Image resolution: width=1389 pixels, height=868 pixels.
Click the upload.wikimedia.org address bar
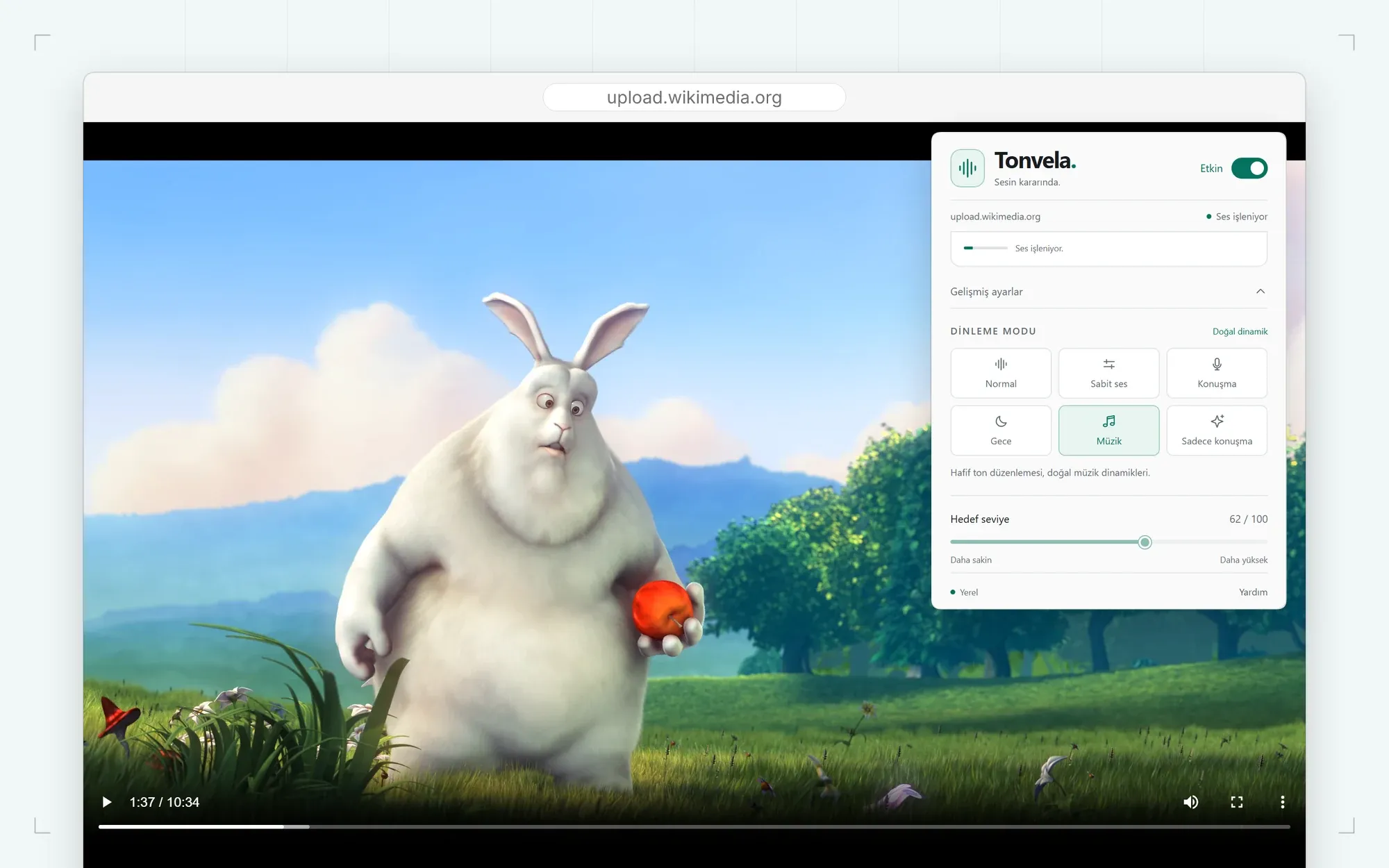[694, 97]
